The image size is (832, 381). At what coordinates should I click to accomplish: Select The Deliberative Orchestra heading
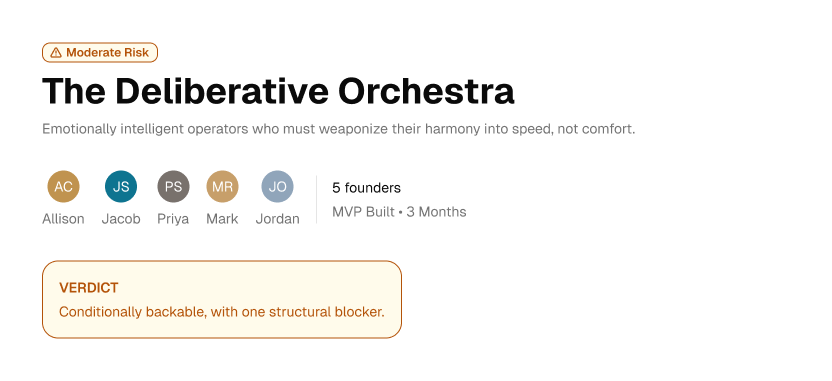pos(278,91)
